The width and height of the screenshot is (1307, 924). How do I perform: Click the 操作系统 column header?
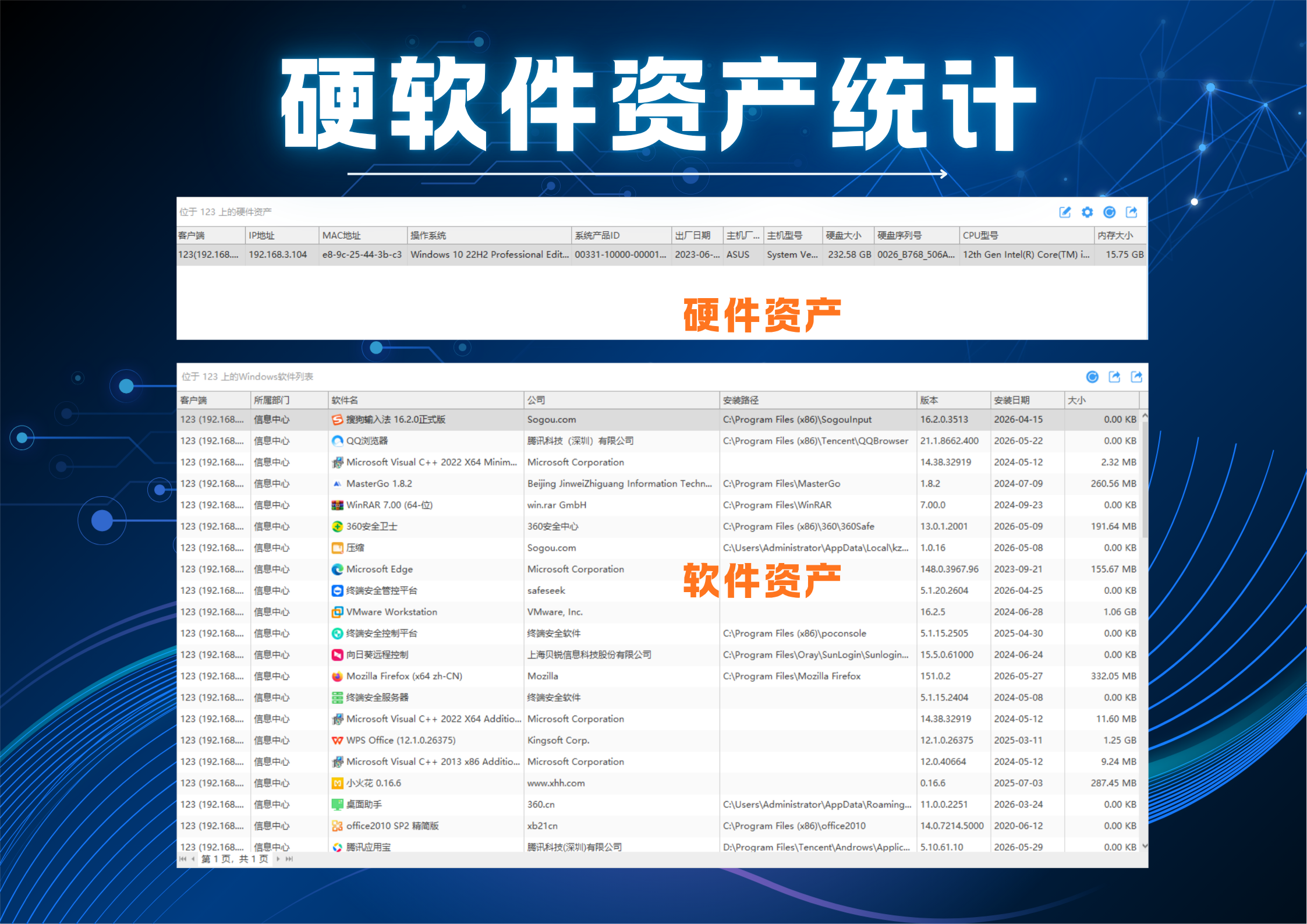[x=489, y=235]
